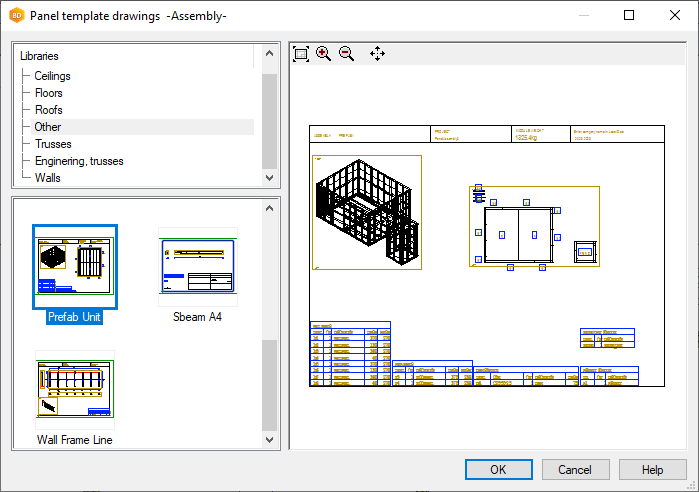The height and width of the screenshot is (492, 699).
Task: Click the Cancel button
Action: 575,470
